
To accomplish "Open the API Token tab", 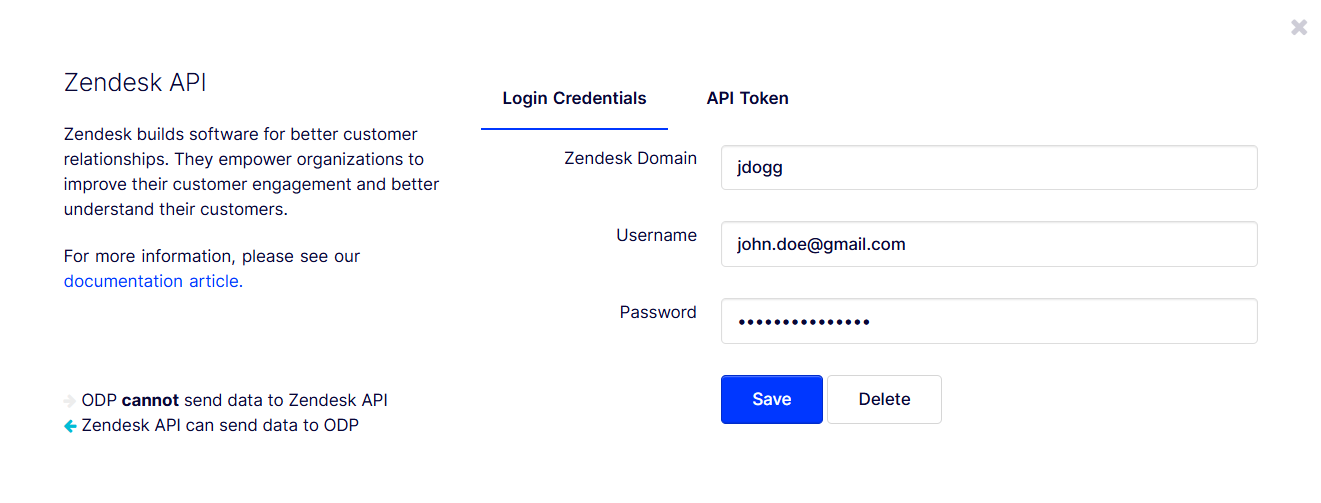I will [x=747, y=98].
